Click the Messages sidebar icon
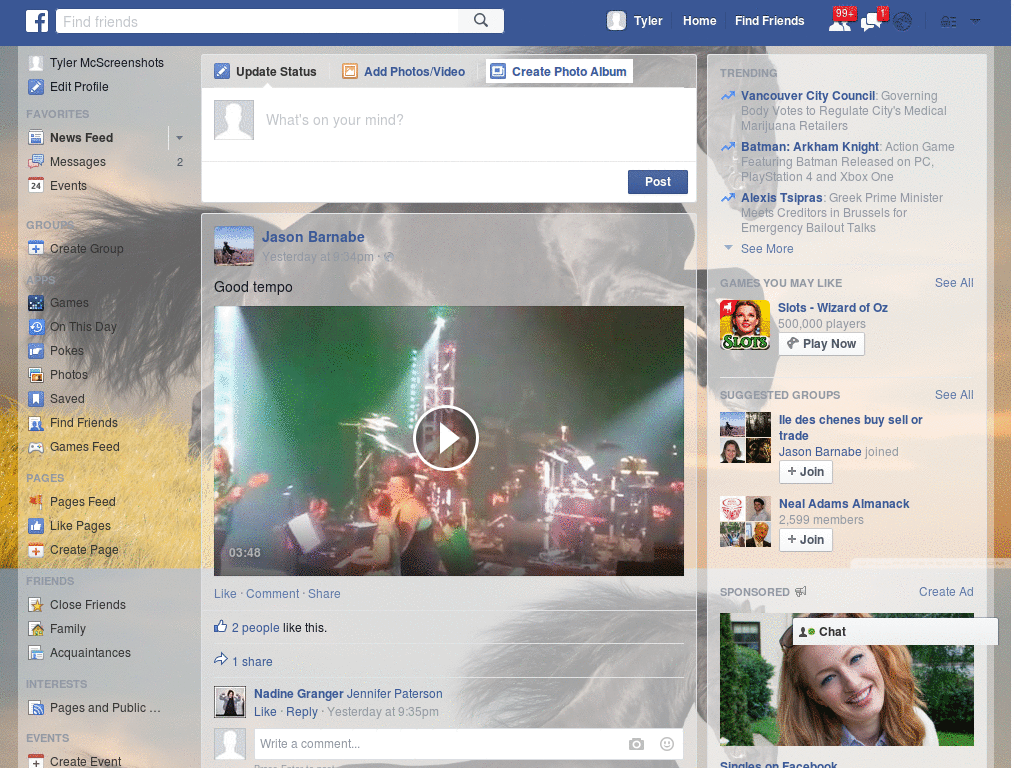1024x768 pixels. [x=36, y=162]
